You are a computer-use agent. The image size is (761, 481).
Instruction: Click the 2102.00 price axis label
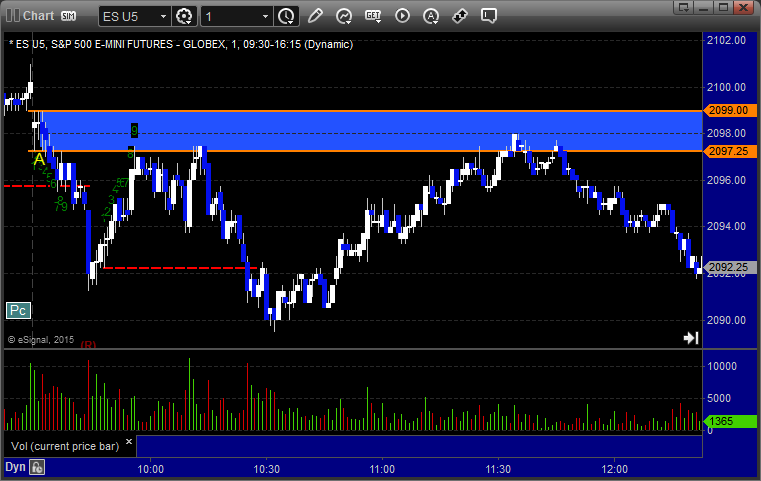pos(726,40)
